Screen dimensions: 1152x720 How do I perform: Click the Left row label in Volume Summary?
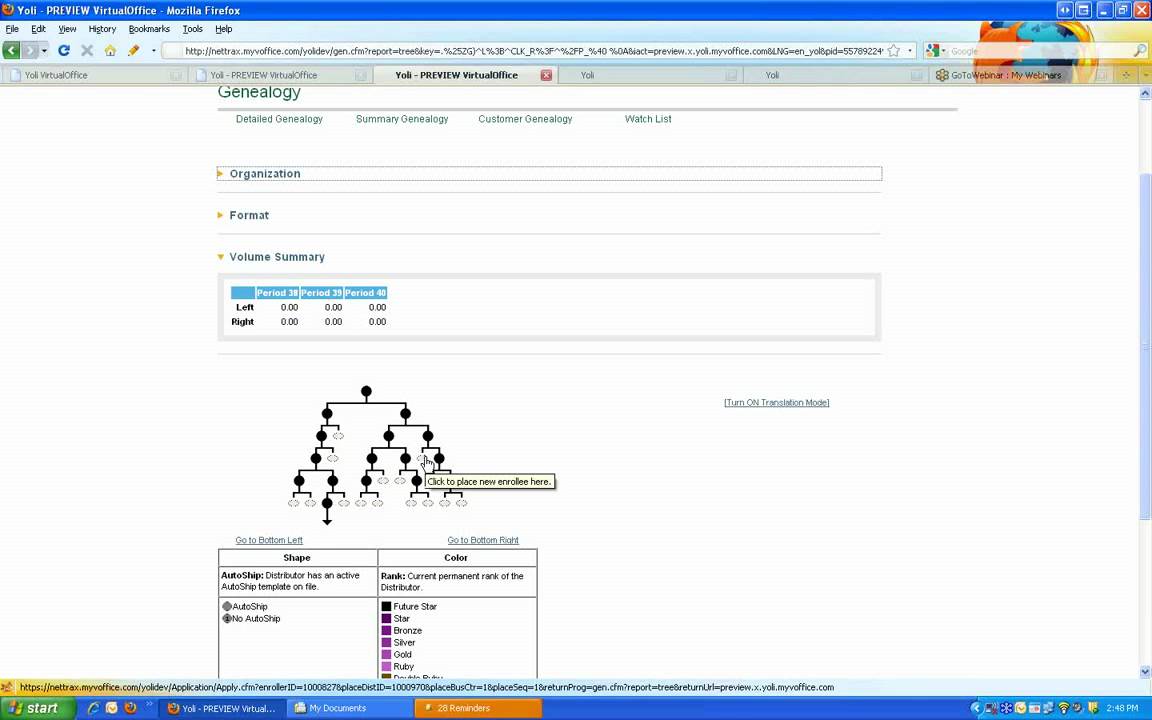pos(245,307)
